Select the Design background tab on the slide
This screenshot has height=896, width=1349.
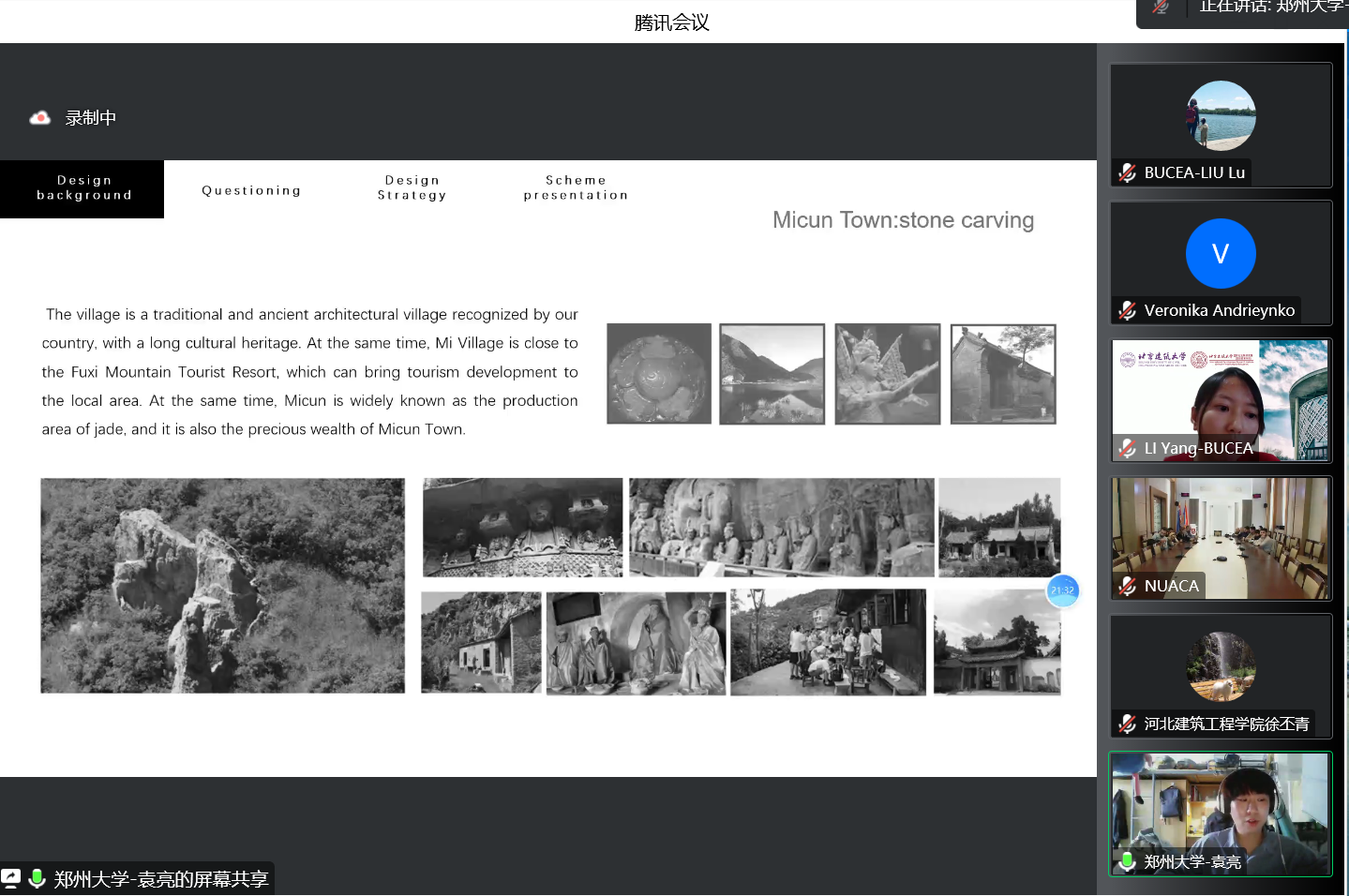(82, 188)
